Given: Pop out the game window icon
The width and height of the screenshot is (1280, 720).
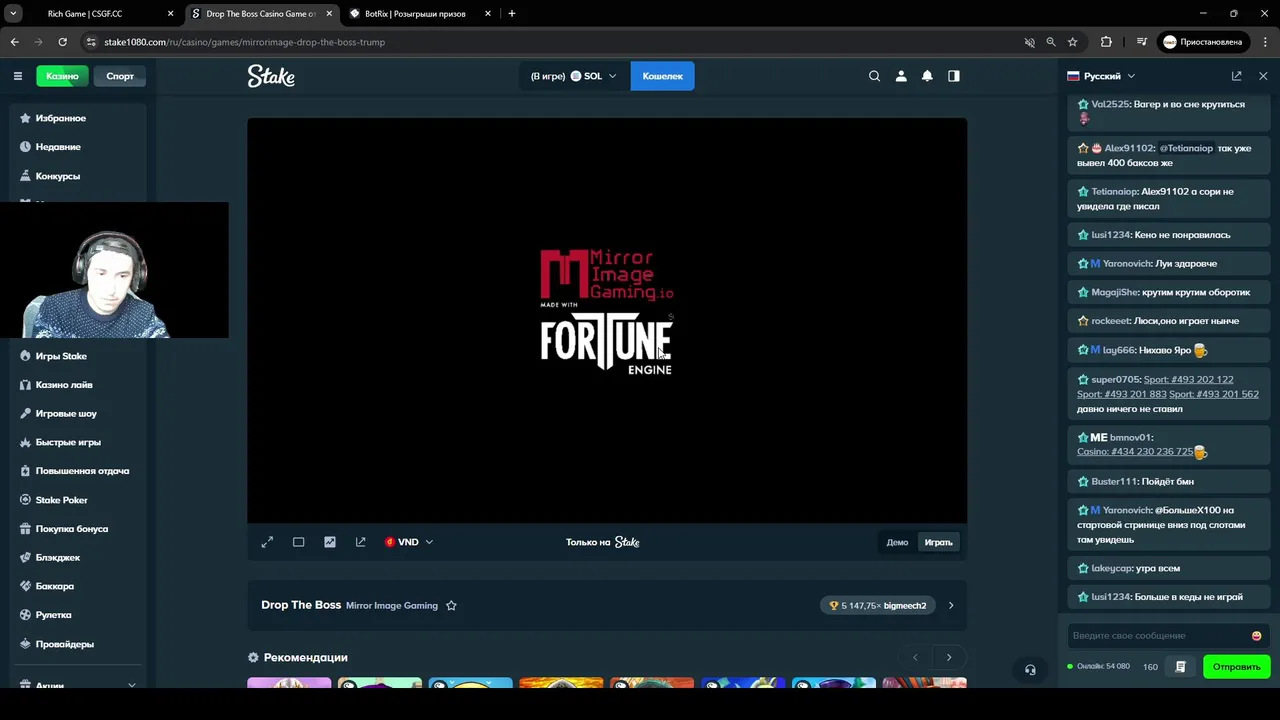Looking at the screenshot, I should coord(360,542).
